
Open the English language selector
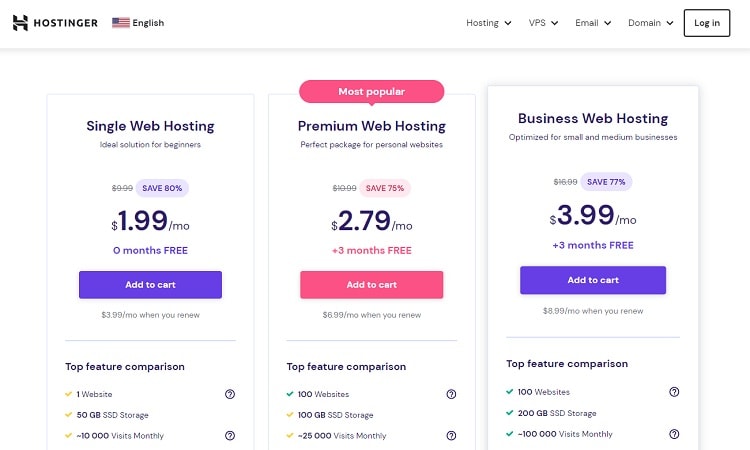(138, 22)
